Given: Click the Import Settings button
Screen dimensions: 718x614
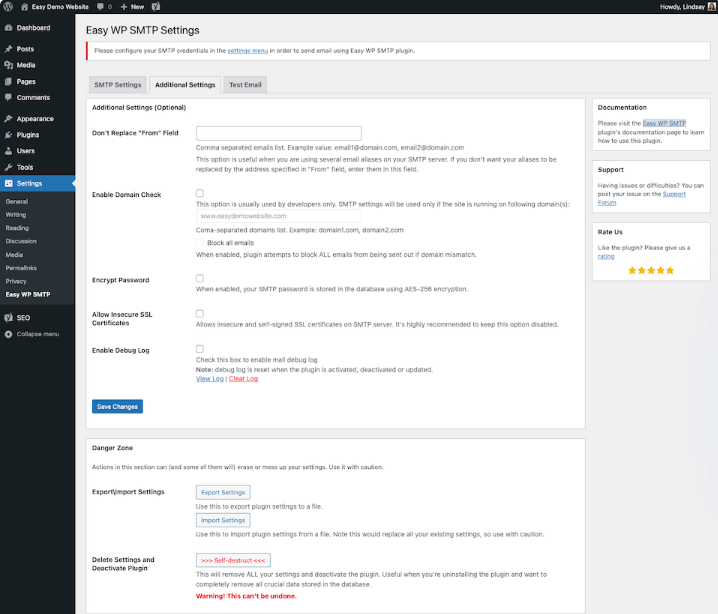Looking at the screenshot, I should coord(223,520).
